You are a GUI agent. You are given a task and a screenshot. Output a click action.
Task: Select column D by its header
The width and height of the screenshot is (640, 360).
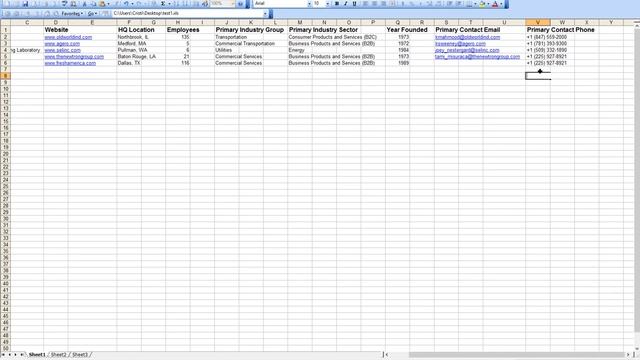click(x=56, y=22)
